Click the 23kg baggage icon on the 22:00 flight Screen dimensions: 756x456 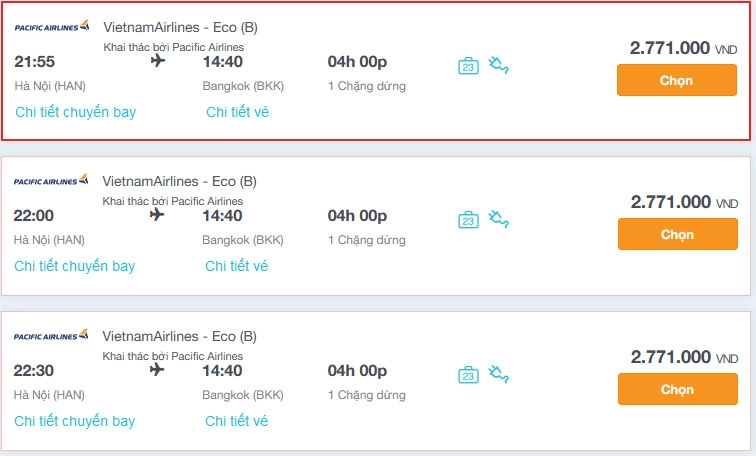(468, 220)
